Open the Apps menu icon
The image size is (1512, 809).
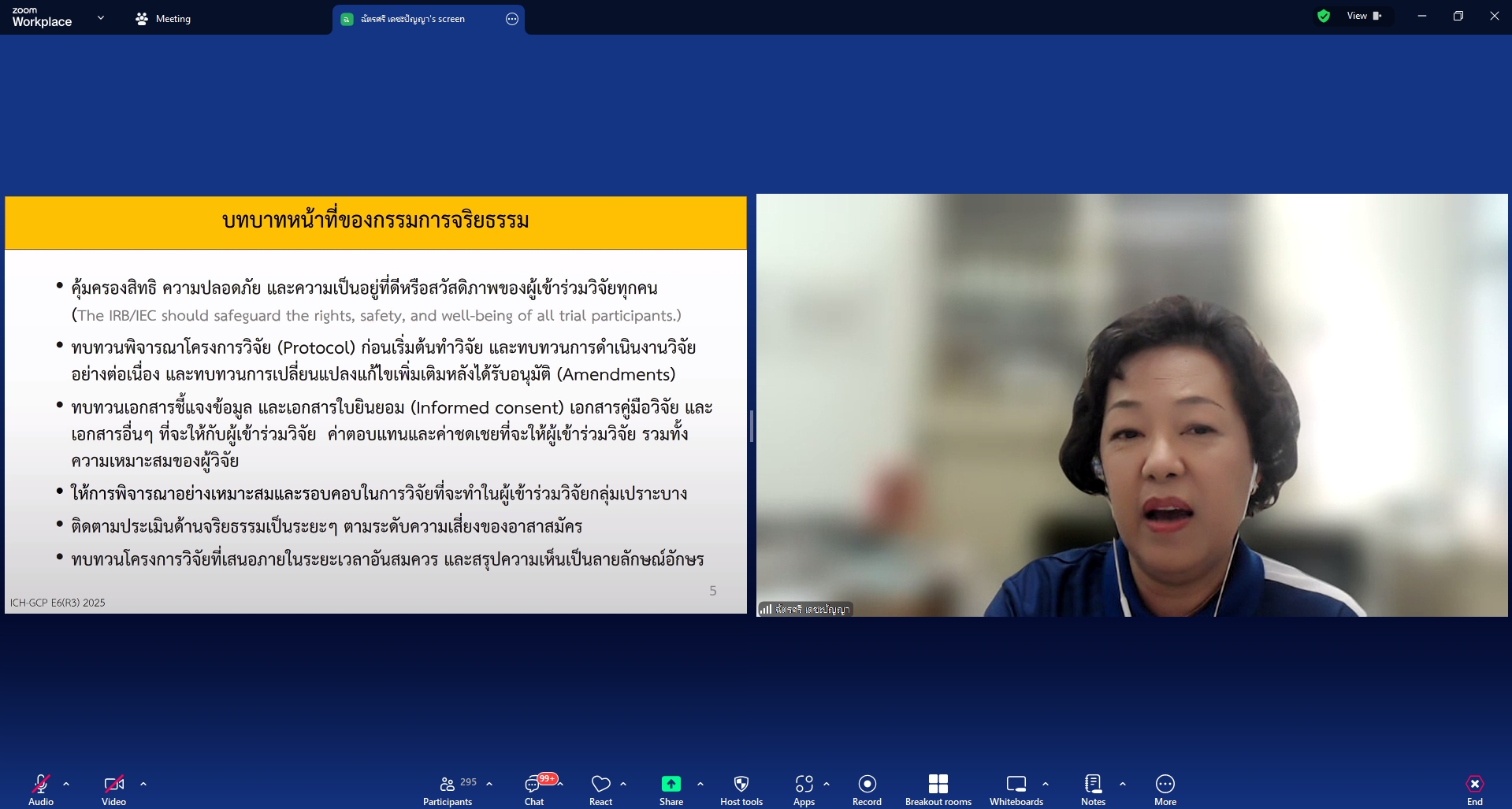(804, 789)
